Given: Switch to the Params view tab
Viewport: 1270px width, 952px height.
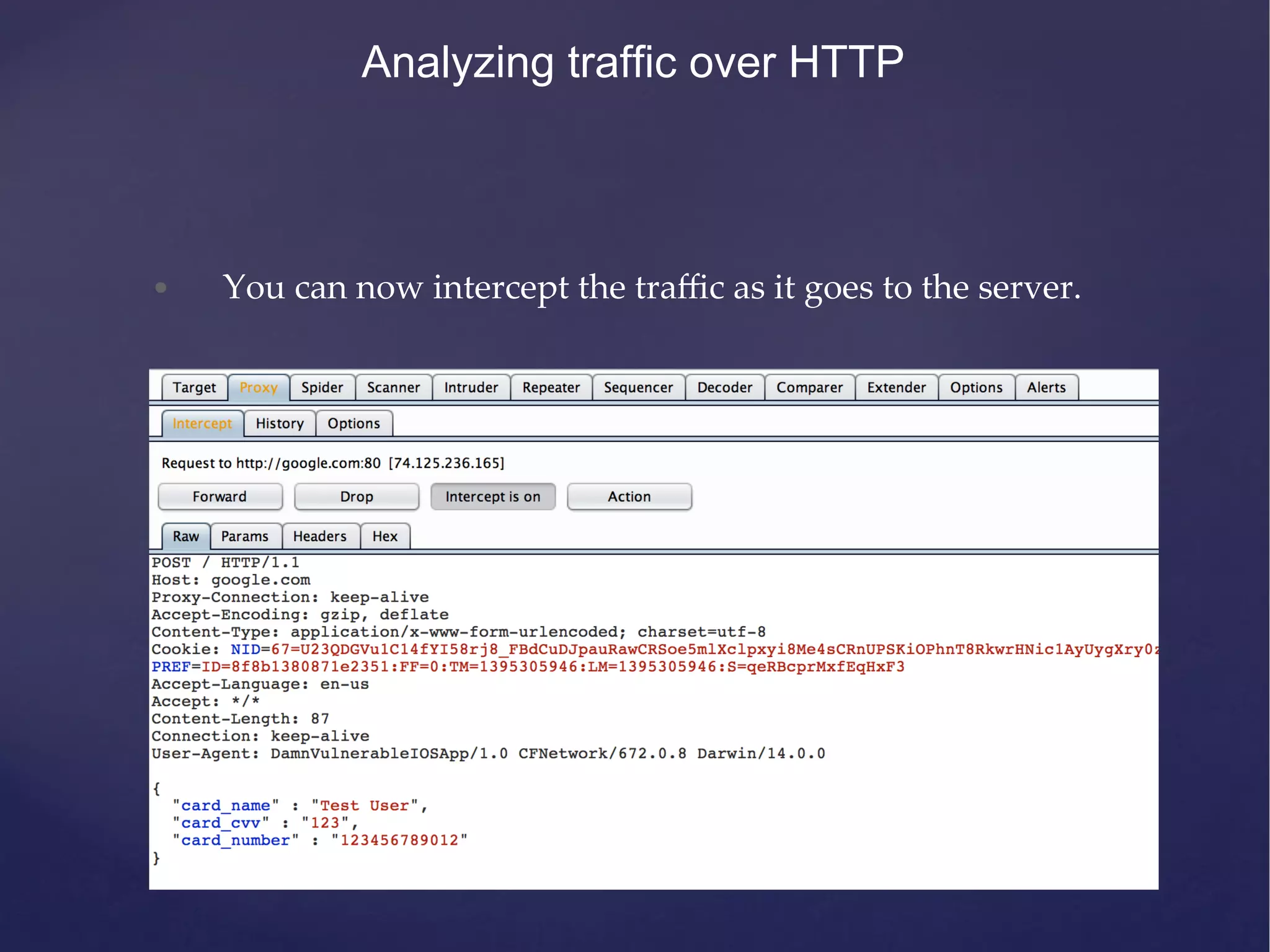Looking at the screenshot, I should click(x=245, y=536).
